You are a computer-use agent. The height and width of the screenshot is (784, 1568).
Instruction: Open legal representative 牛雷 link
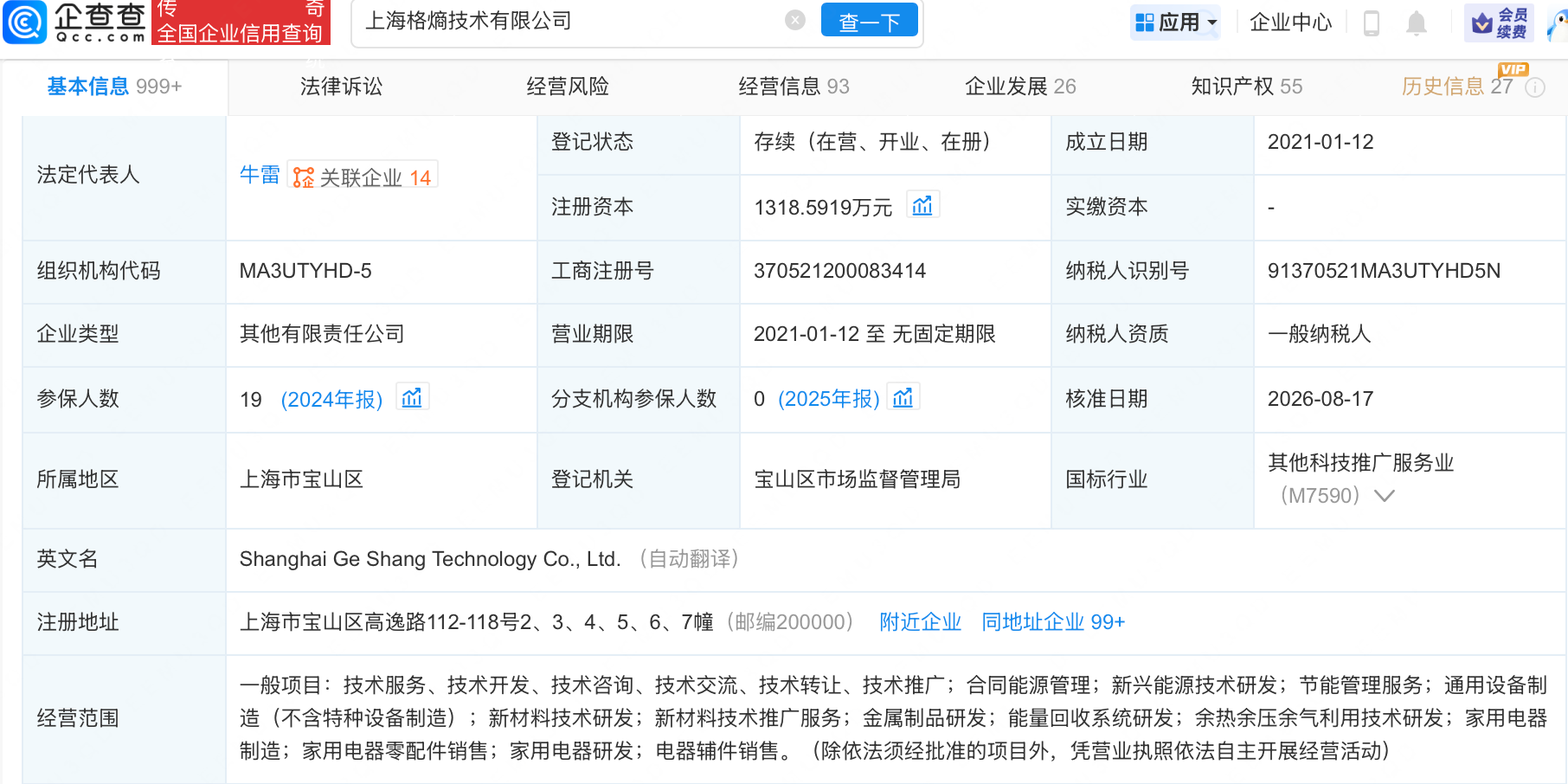pyautogui.click(x=260, y=175)
